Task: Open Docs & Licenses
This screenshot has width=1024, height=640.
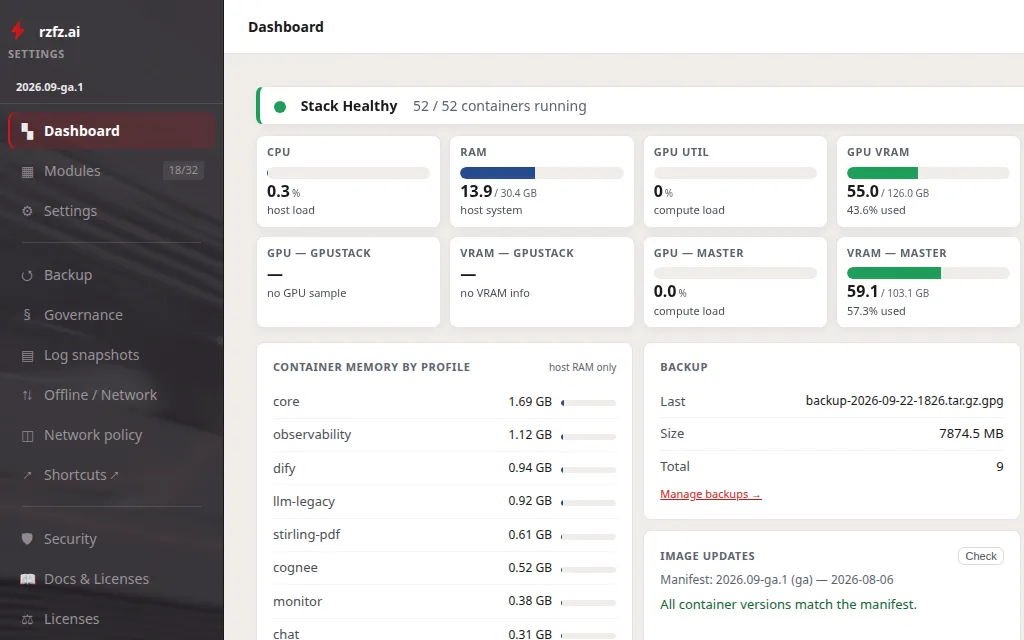Action: tap(112, 579)
